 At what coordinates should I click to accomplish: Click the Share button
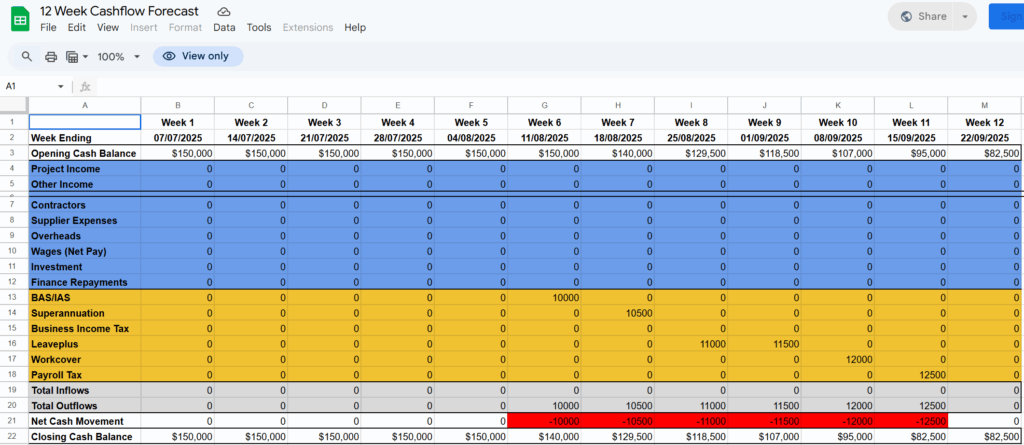coord(921,16)
